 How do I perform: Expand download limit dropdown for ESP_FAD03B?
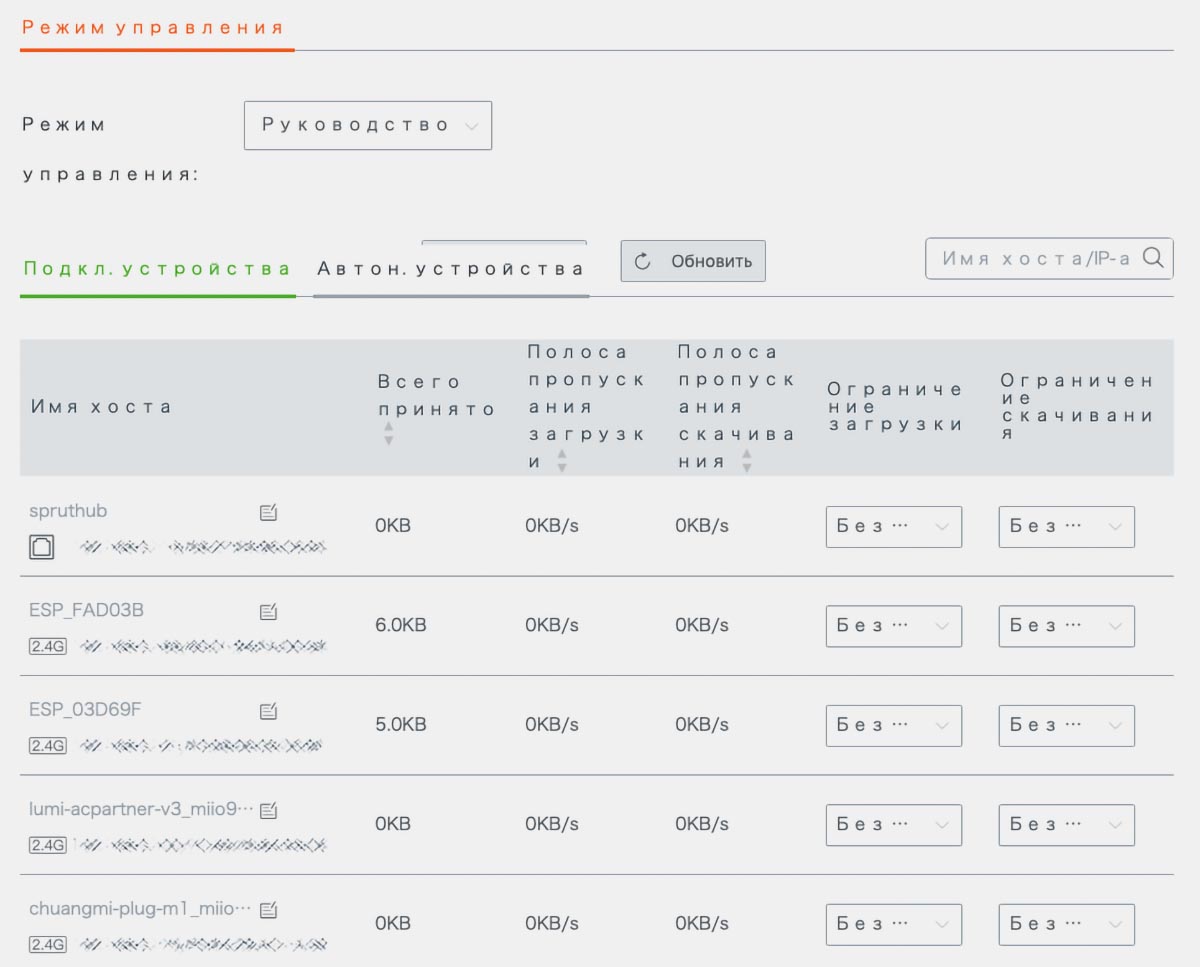tap(1066, 626)
